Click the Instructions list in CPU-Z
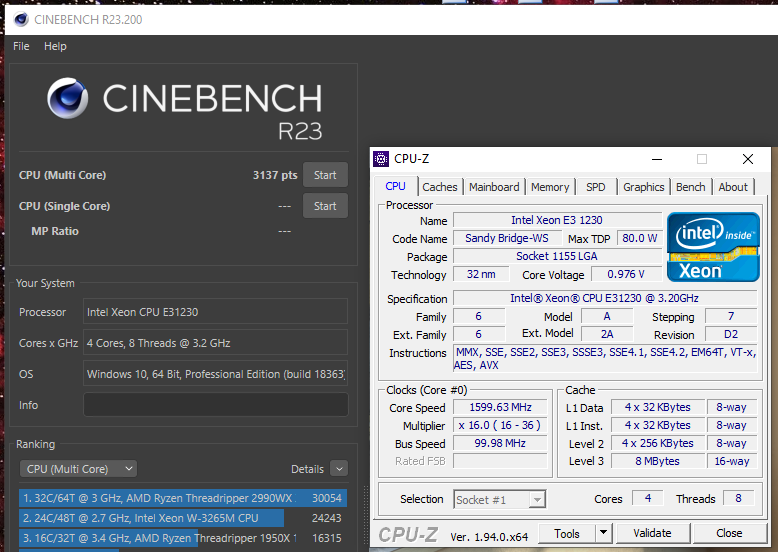The height and width of the screenshot is (552, 778). tap(605, 359)
